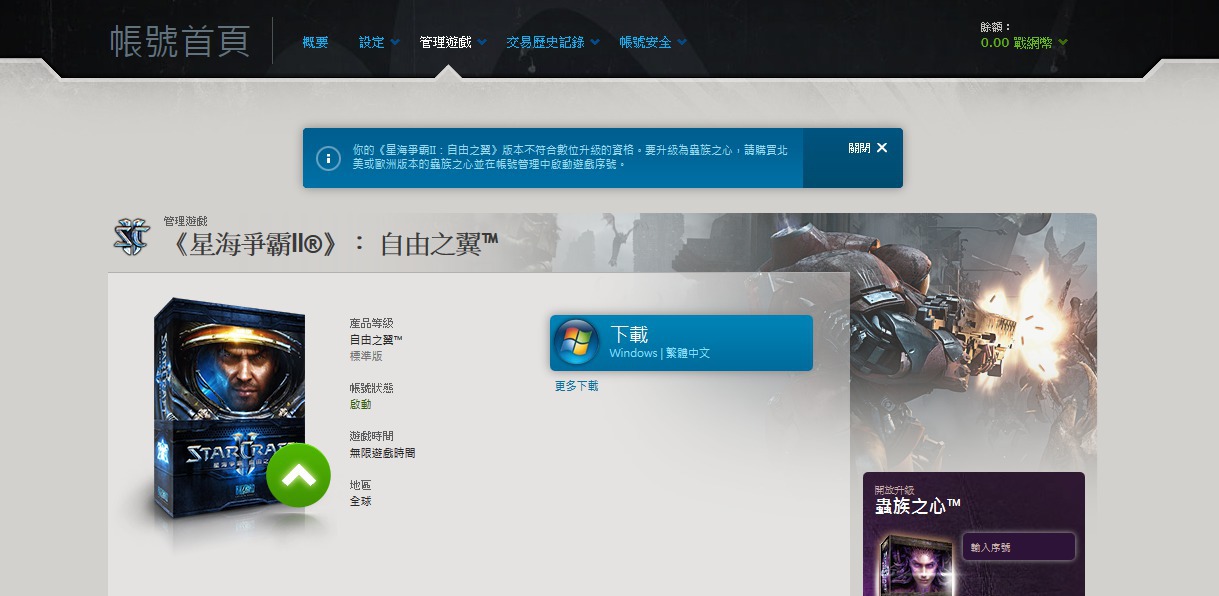Expand the dropdown arrow next to 設定

tap(395, 43)
